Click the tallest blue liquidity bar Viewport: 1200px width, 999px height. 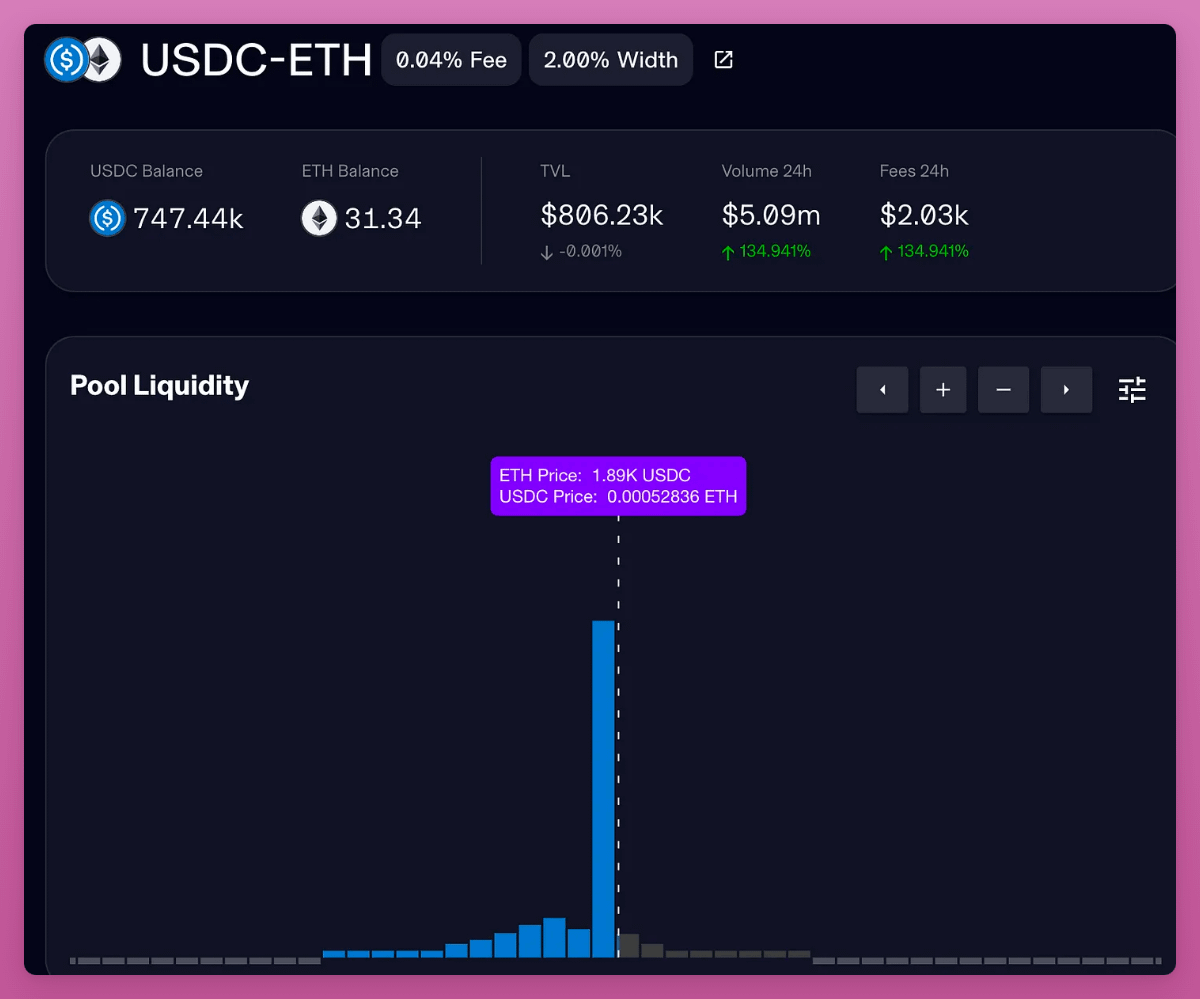coord(603,788)
